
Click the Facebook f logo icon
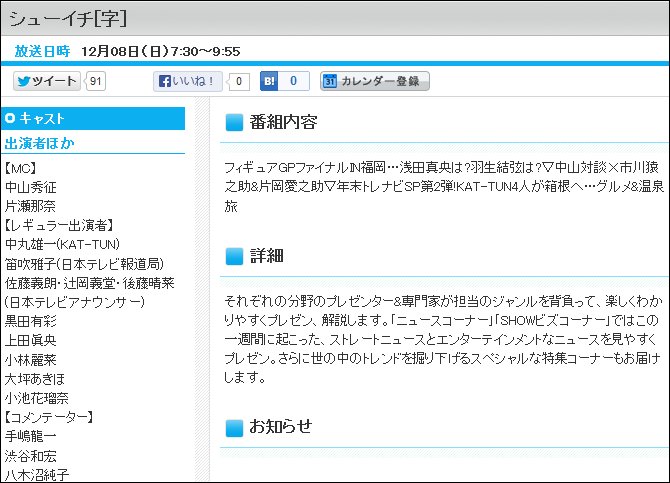point(165,81)
